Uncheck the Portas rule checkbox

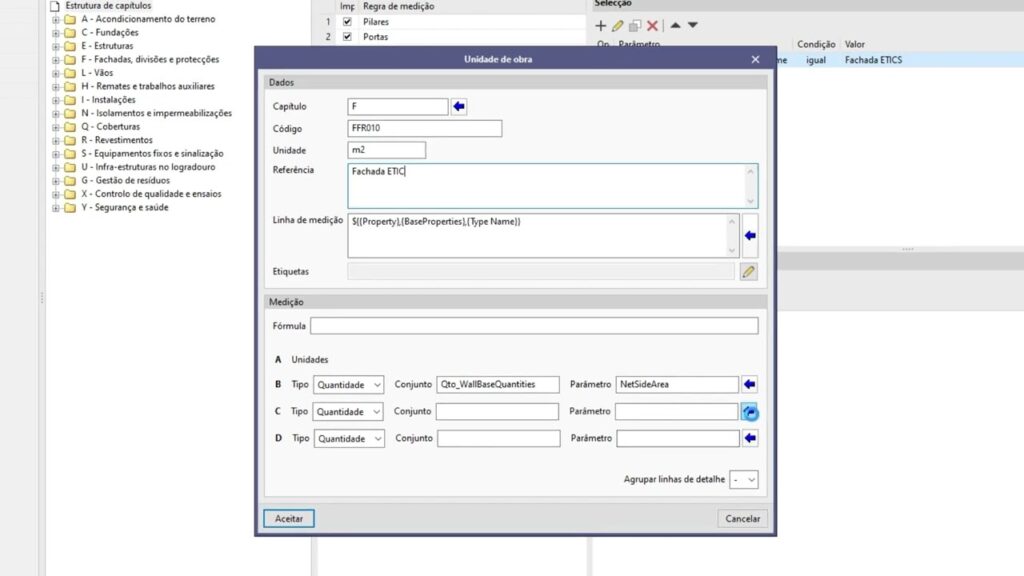pos(347,37)
